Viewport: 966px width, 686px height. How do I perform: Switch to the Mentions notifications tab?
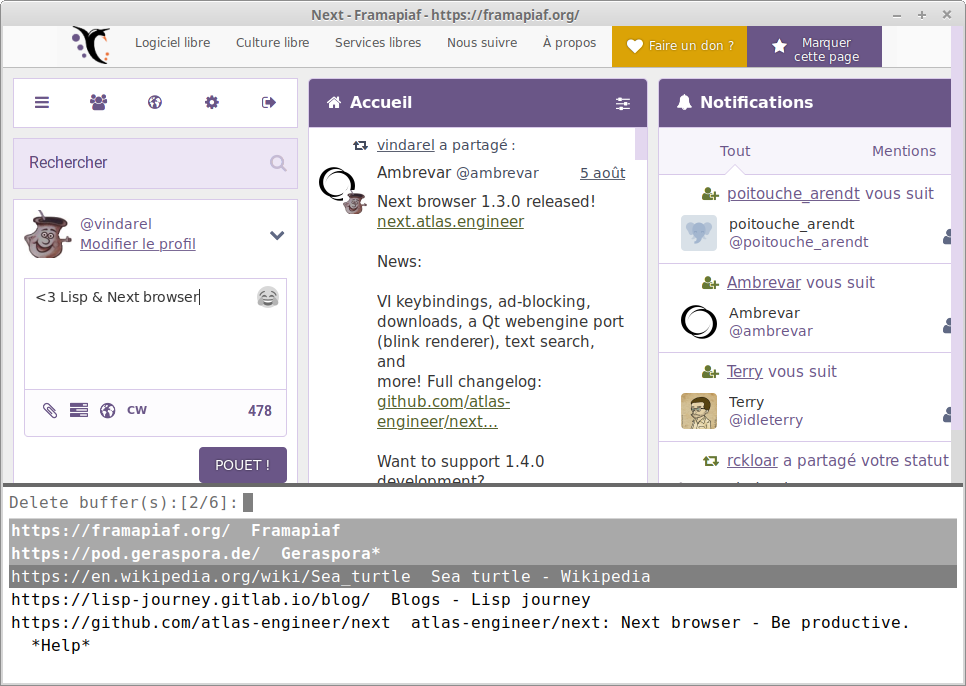coord(904,151)
